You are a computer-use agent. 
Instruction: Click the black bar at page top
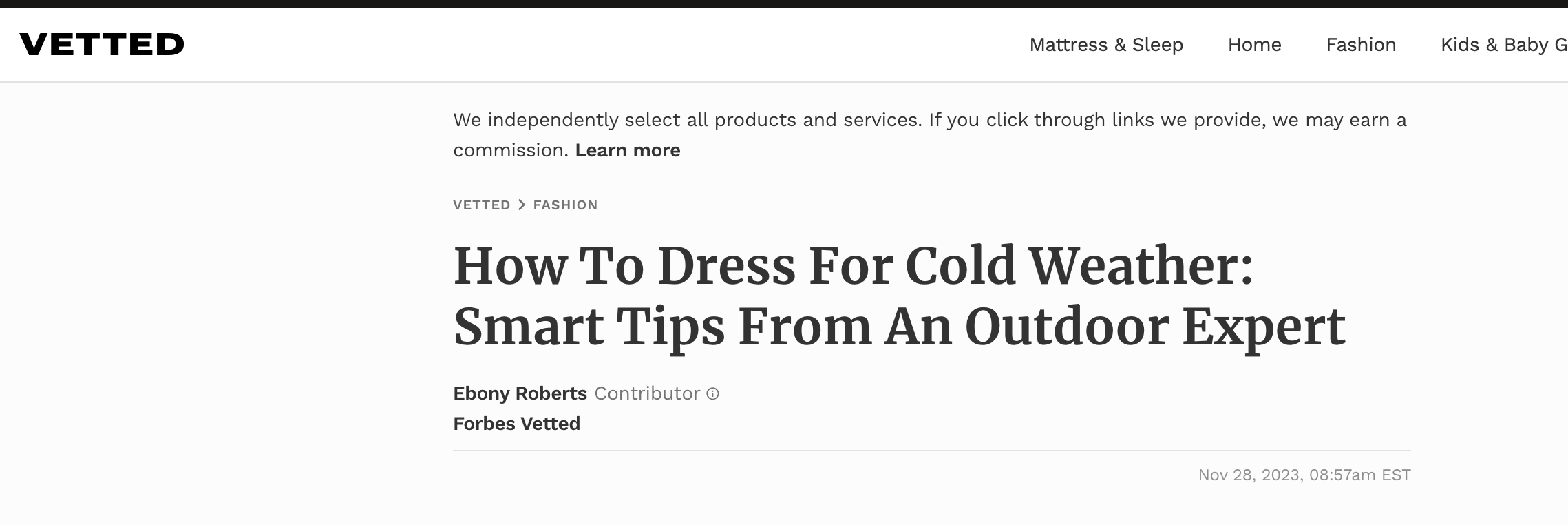(x=784, y=3)
